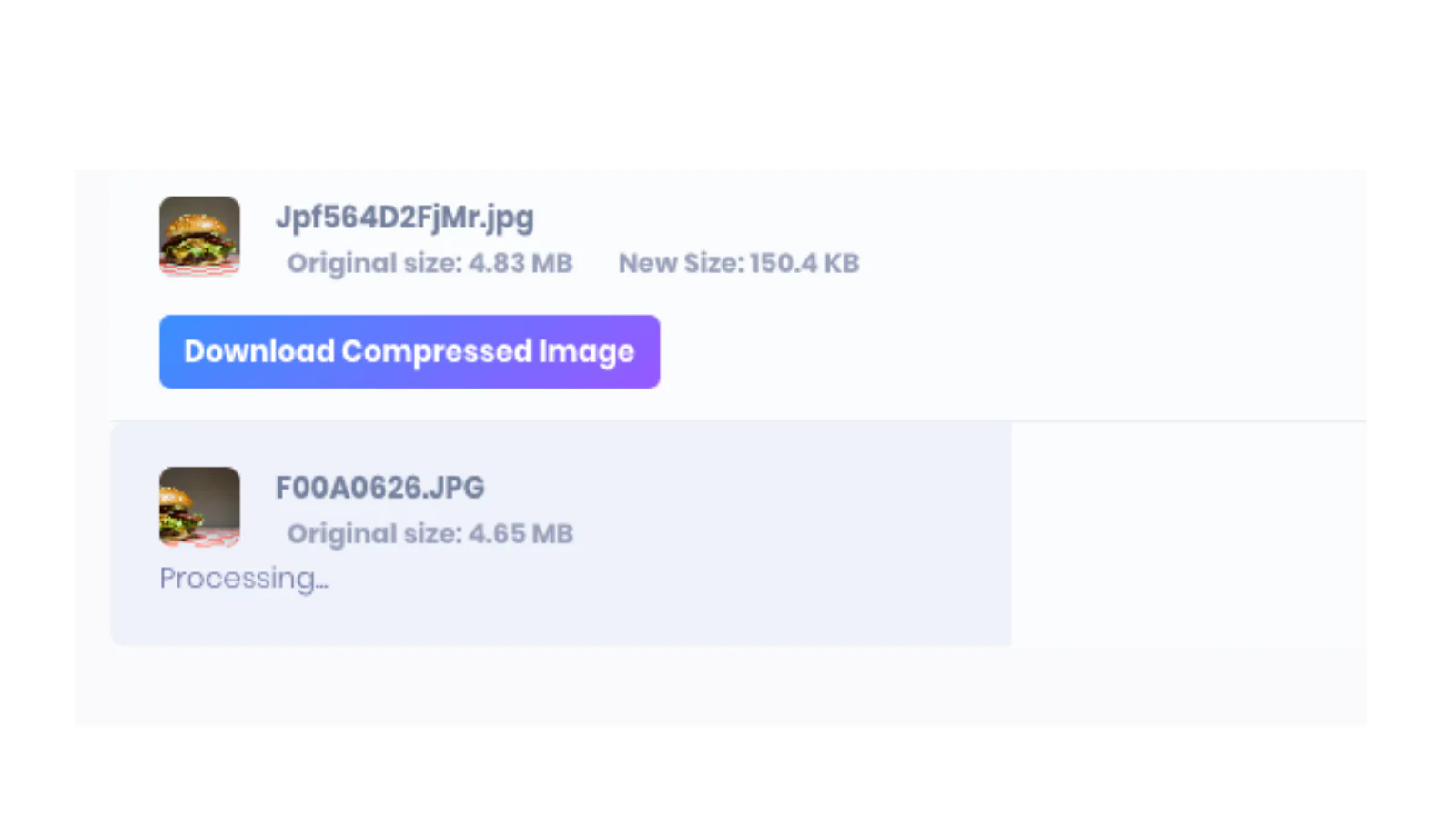Click the 'Original size: 4.65 MB' label
Viewport: 1456px width, 819px height.
[x=430, y=533]
